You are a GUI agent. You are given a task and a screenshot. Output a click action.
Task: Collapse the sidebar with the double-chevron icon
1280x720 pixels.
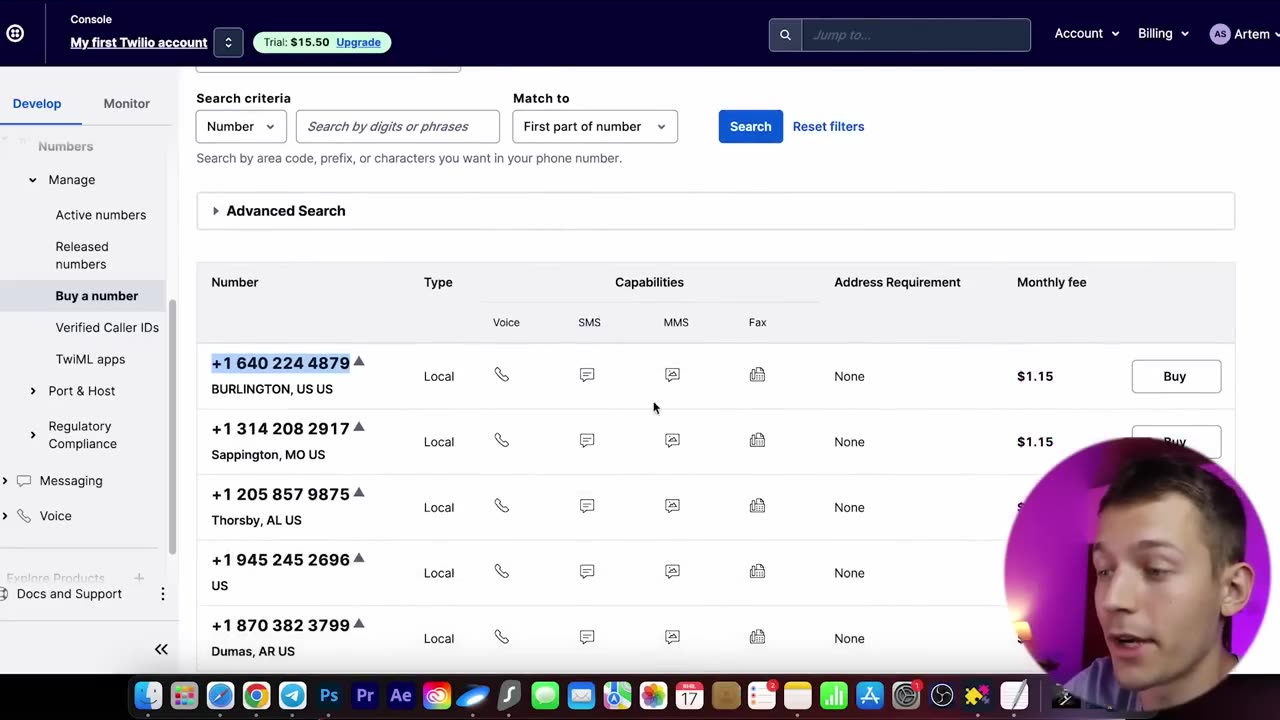pos(161,649)
